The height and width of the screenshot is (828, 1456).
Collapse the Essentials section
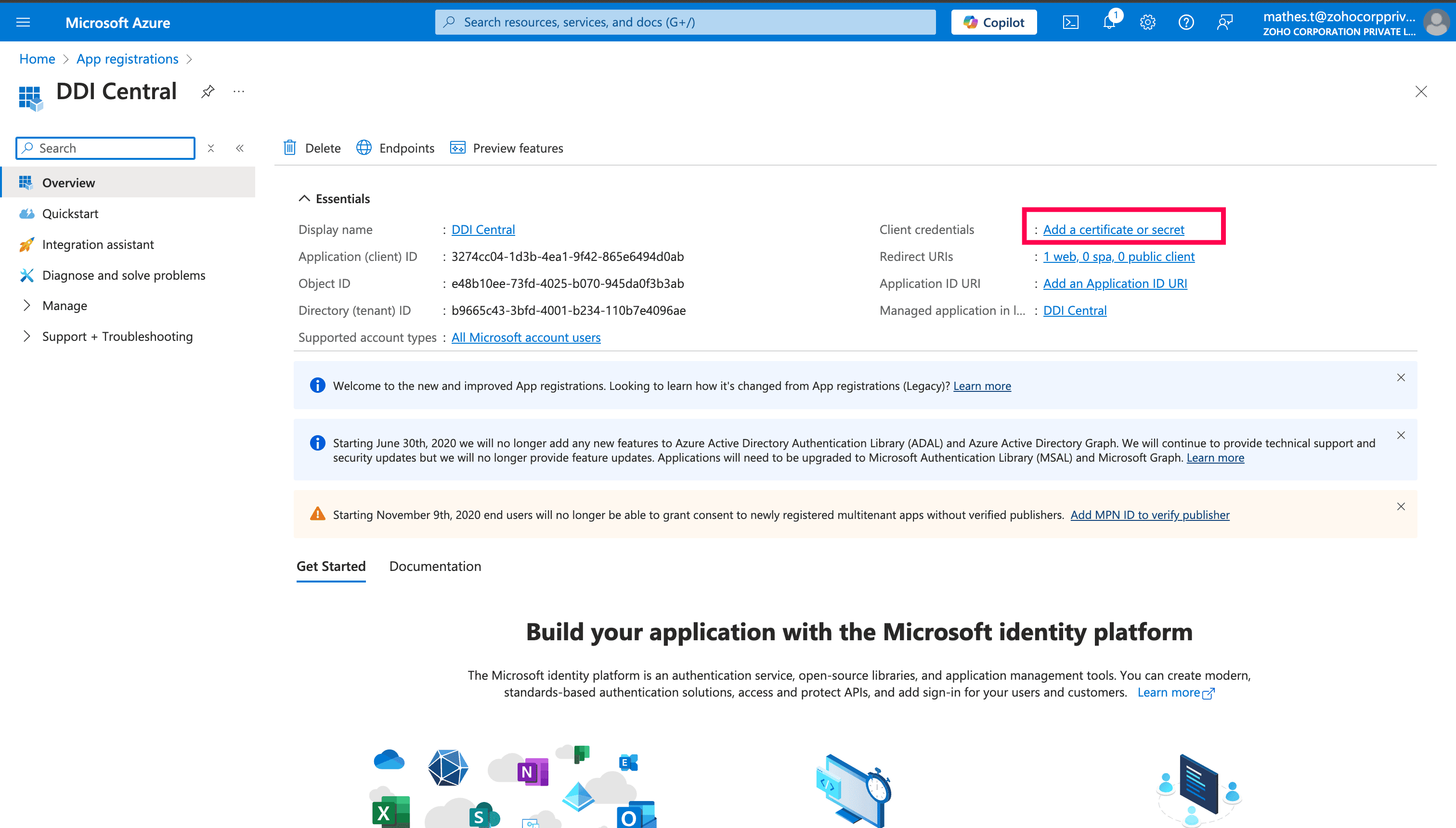(304, 198)
